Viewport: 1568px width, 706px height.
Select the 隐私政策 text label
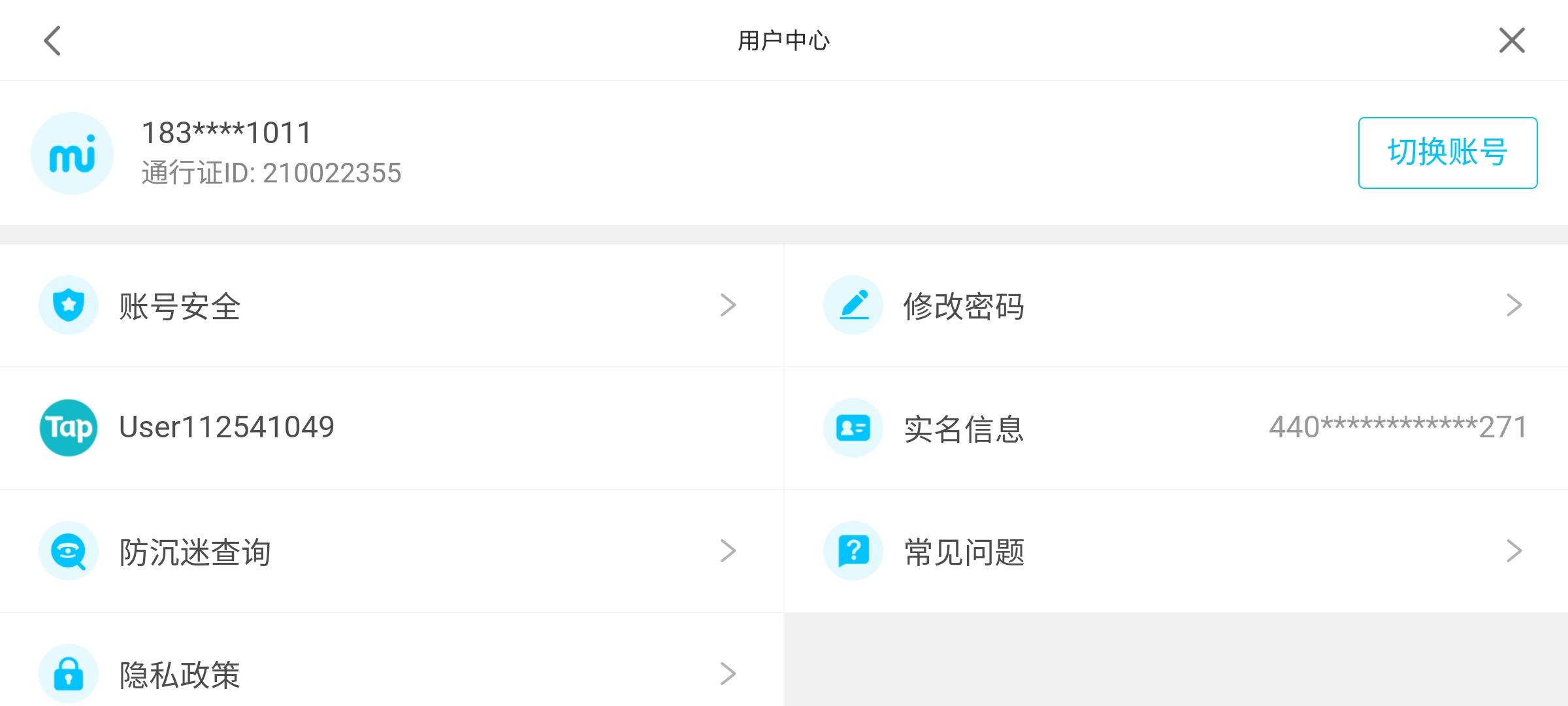180,675
